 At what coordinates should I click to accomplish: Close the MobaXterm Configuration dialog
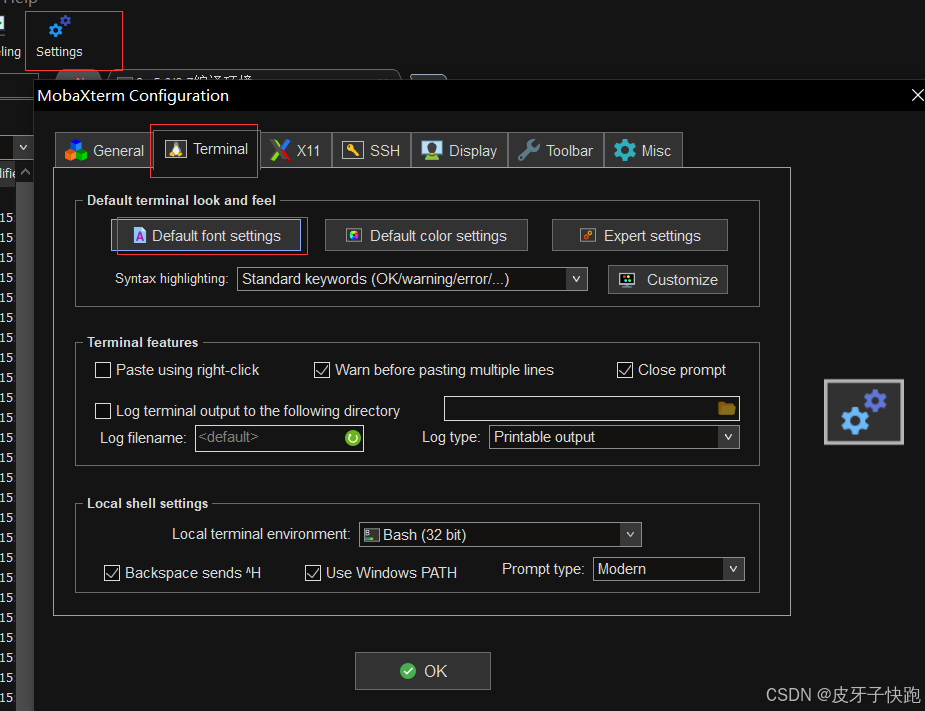917,95
